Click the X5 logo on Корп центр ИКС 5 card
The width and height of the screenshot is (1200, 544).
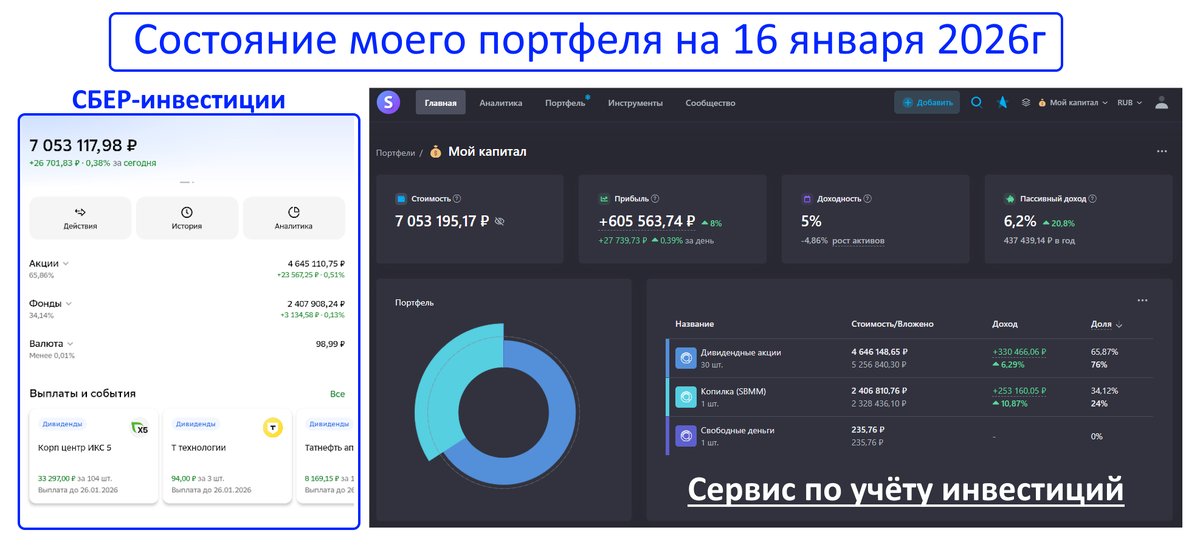coord(140,427)
